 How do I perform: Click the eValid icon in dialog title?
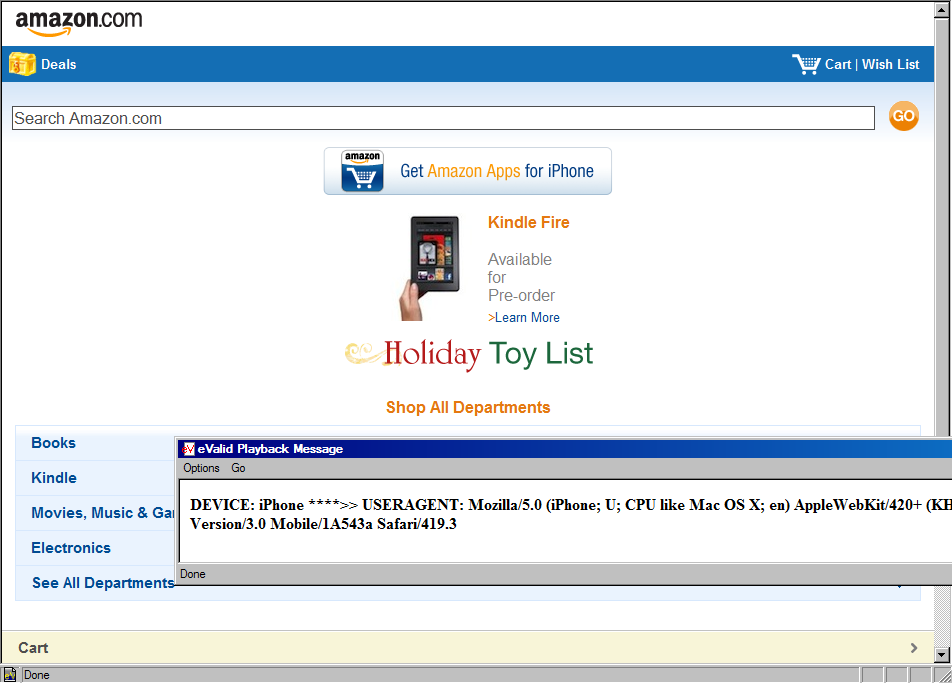(189, 449)
